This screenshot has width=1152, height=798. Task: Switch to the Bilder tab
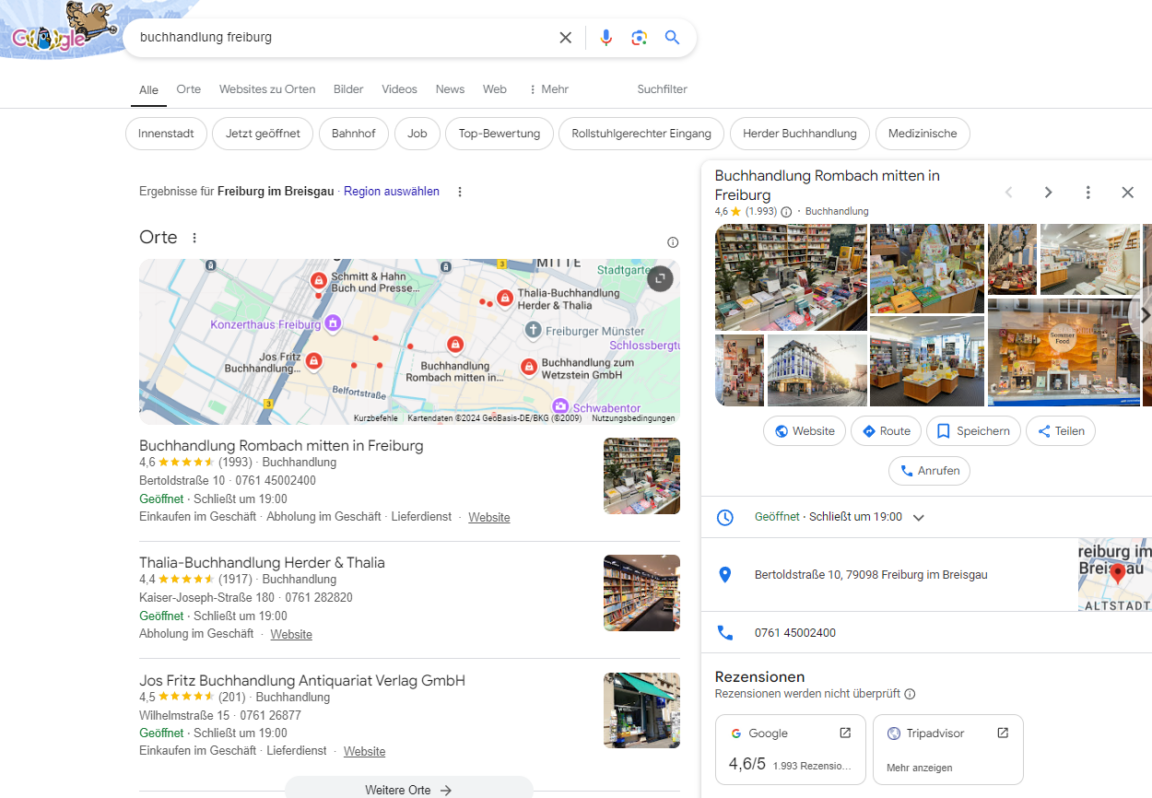point(348,89)
